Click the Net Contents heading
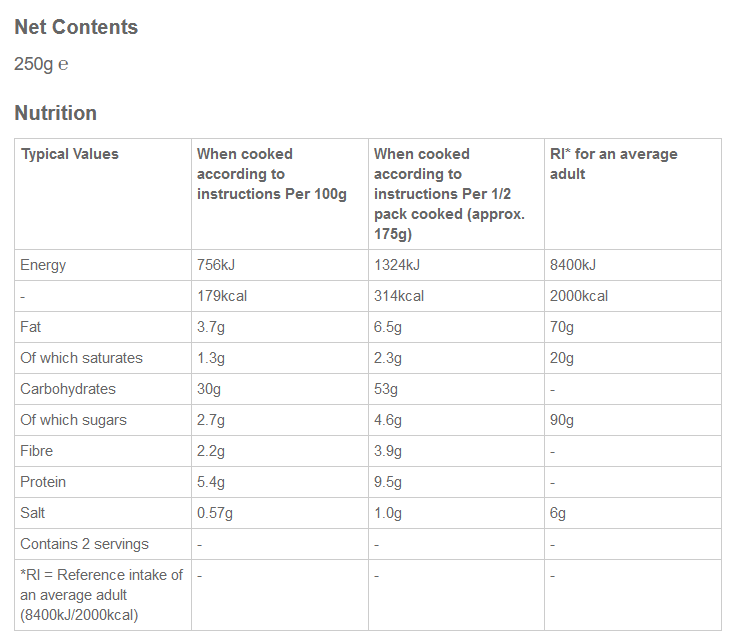The image size is (733, 640). point(76,27)
